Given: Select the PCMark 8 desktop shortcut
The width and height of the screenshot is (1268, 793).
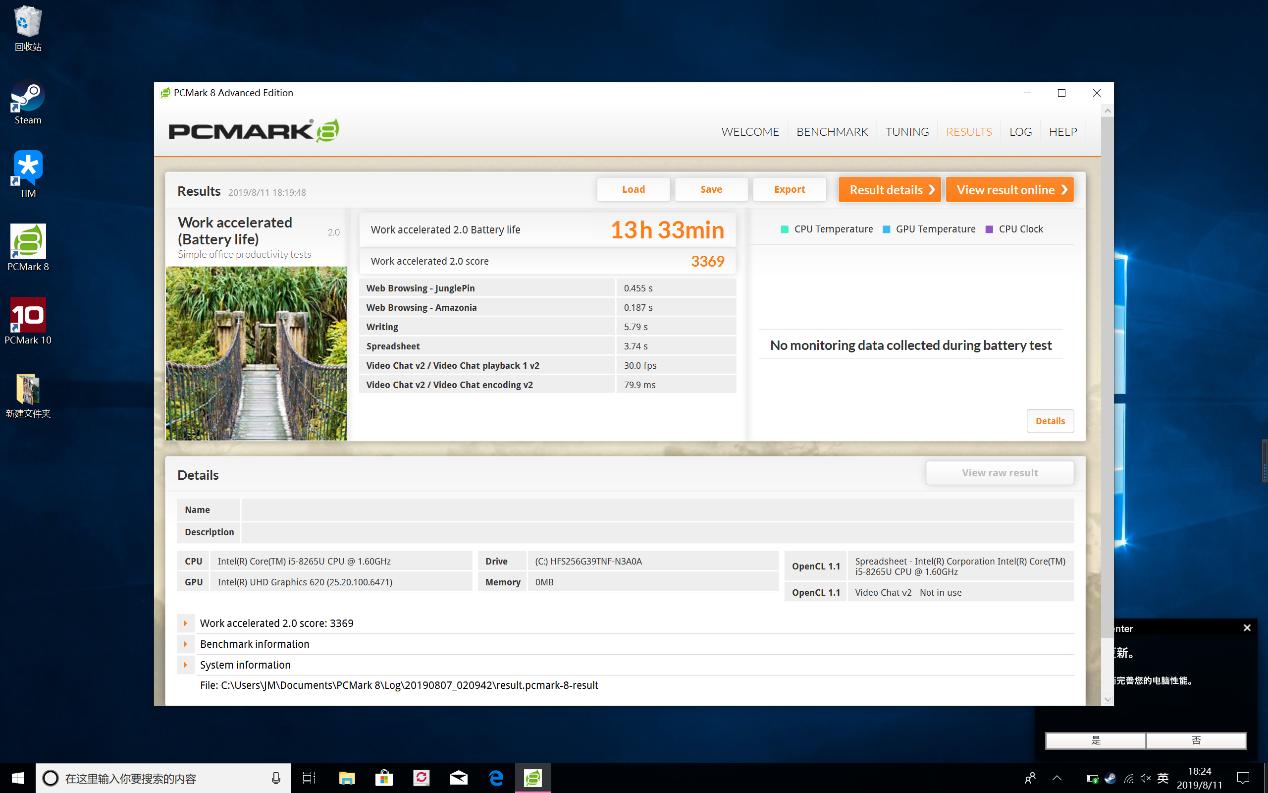Looking at the screenshot, I should click(x=28, y=248).
